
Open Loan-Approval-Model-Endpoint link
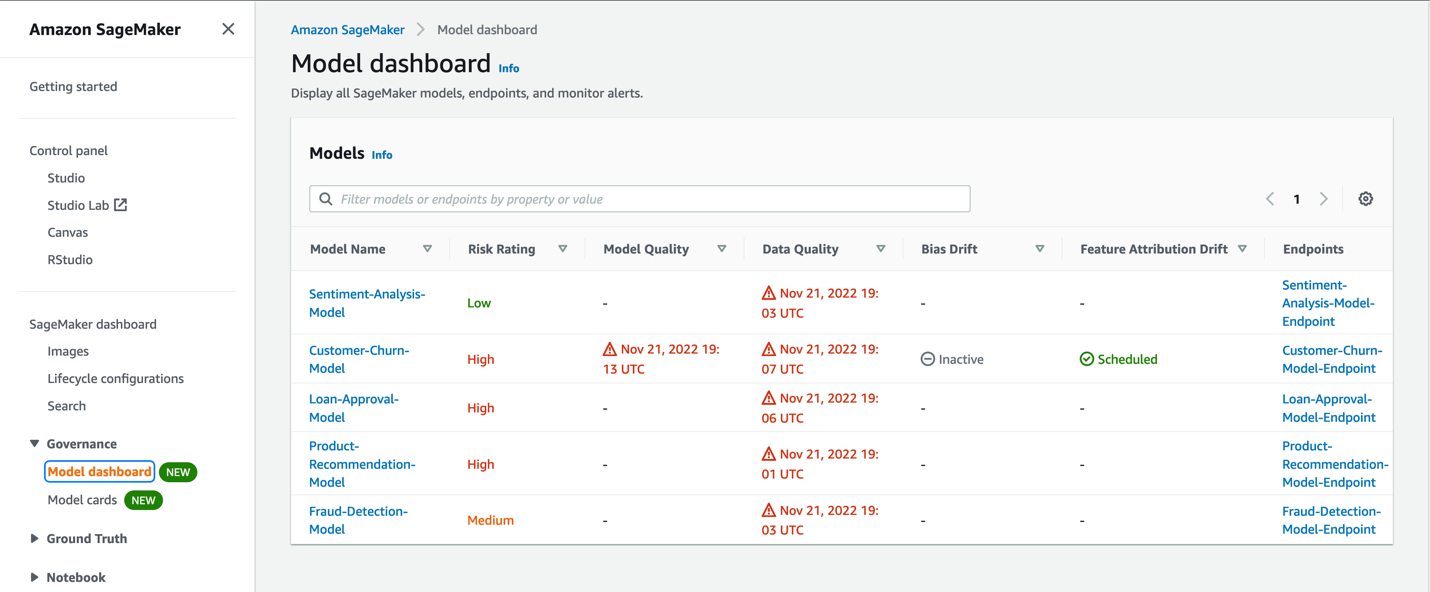point(1329,408)
